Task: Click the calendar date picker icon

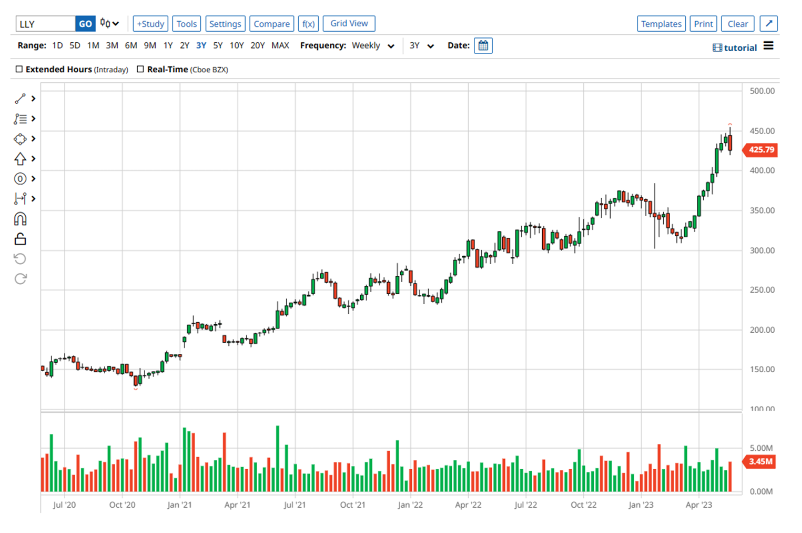Action: (483, 45)
